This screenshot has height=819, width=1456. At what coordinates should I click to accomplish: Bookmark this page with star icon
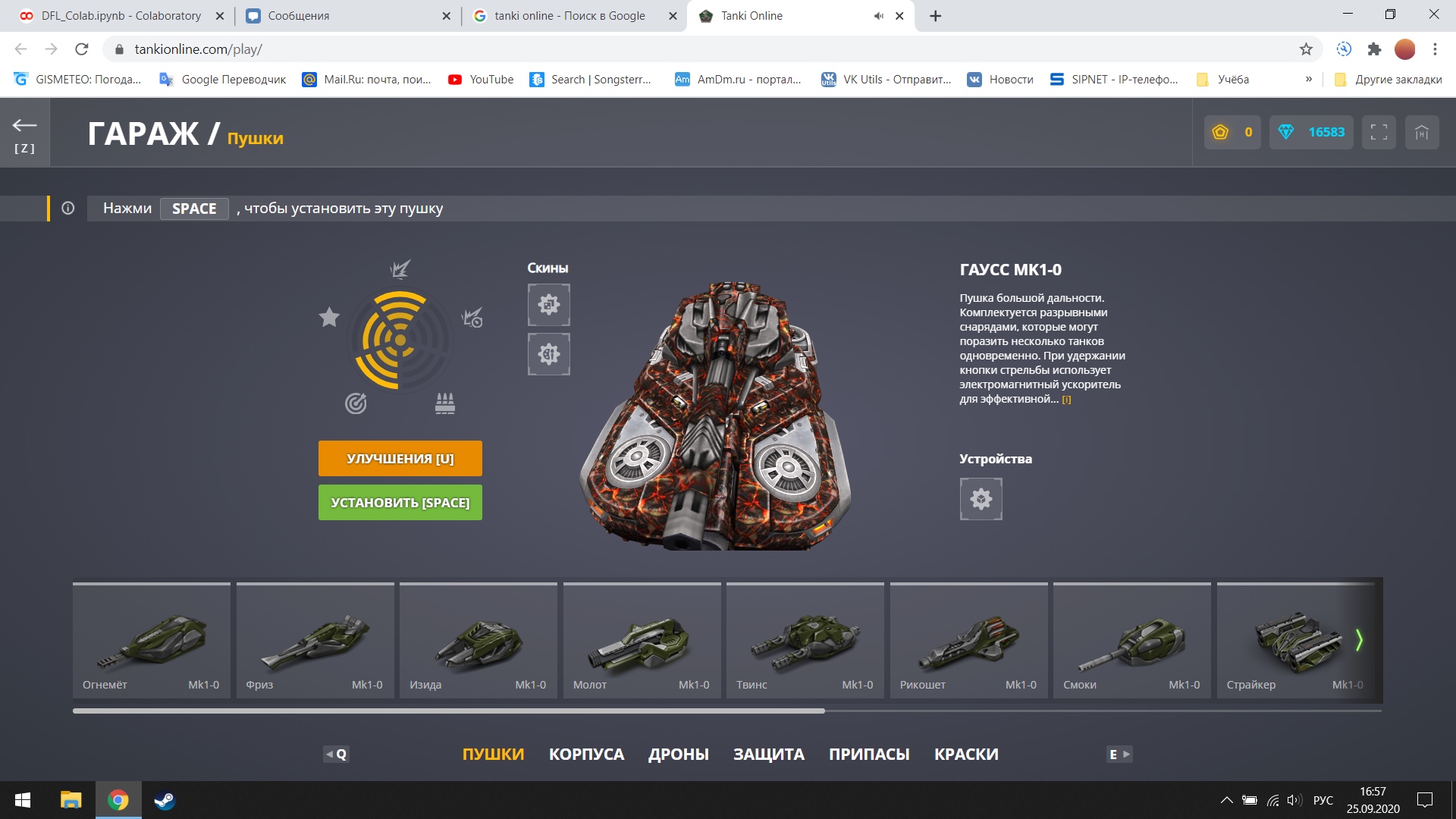(1306, 49)
